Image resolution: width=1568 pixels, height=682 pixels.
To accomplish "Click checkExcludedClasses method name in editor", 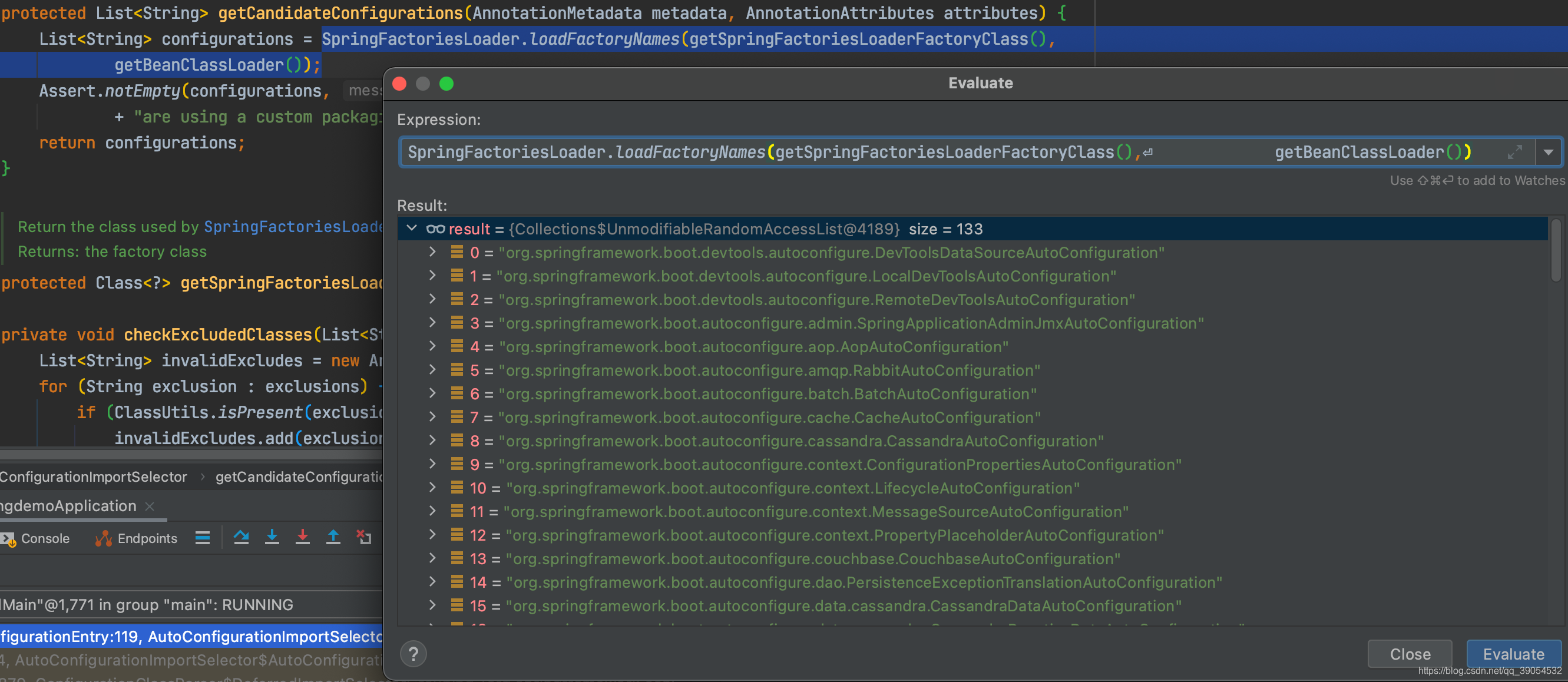I will click(x=218, y=335).
